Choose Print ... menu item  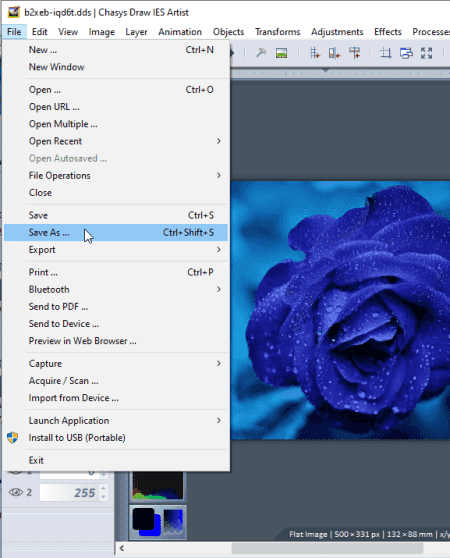(x=116, y=272)
